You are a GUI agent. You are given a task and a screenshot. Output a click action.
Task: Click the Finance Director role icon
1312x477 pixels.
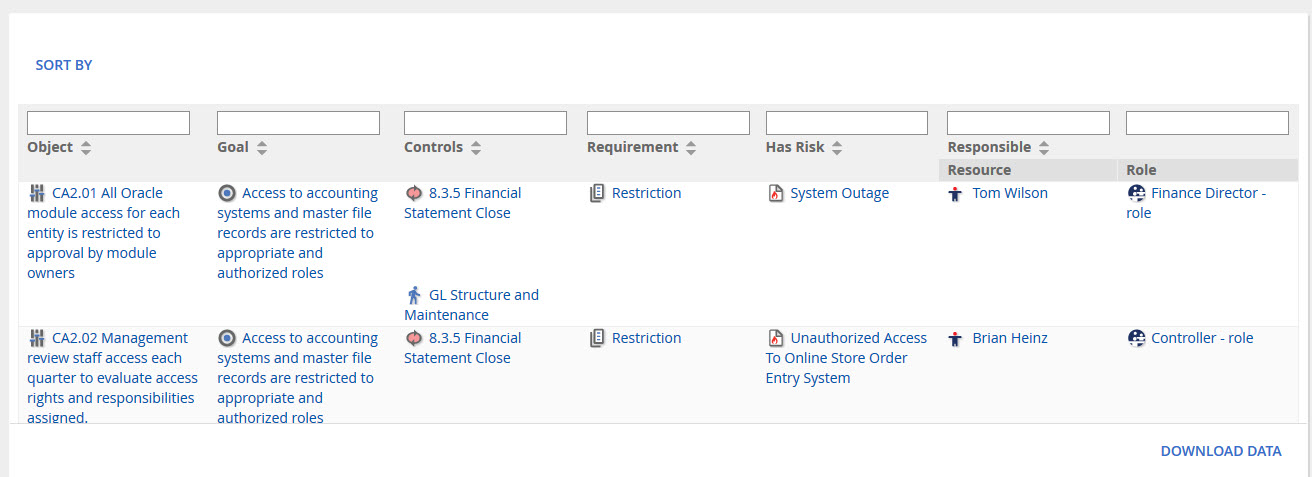click(1136, 194)
